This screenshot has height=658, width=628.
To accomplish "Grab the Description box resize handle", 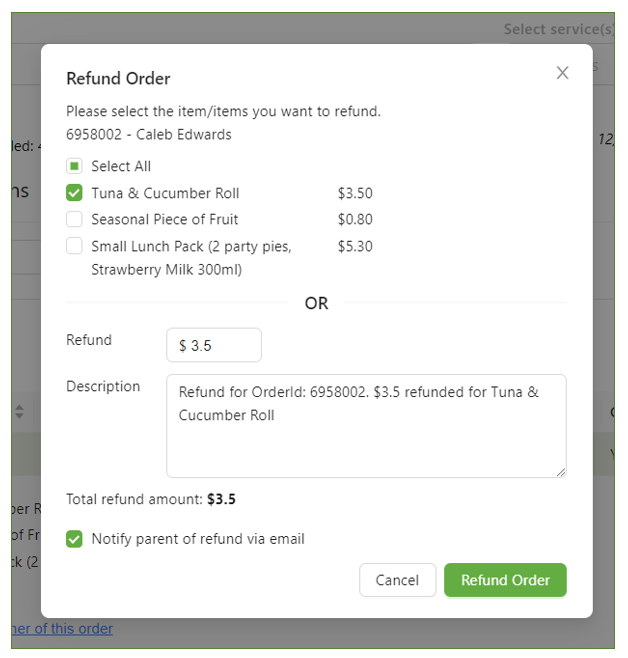I will coord(560,471).
